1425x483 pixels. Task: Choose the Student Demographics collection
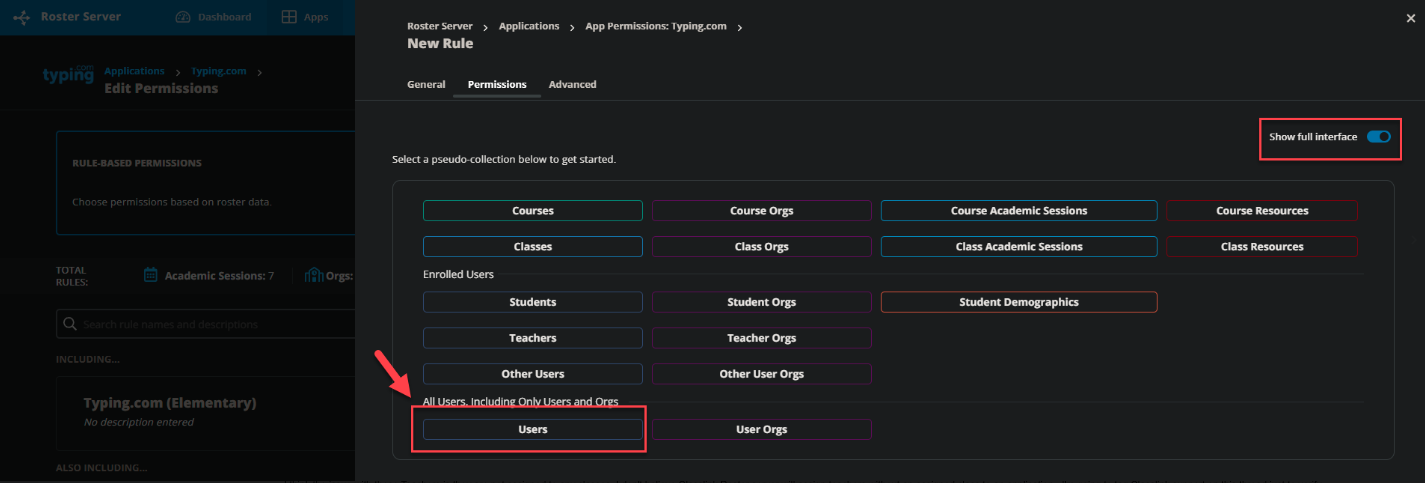(1018, 302)
